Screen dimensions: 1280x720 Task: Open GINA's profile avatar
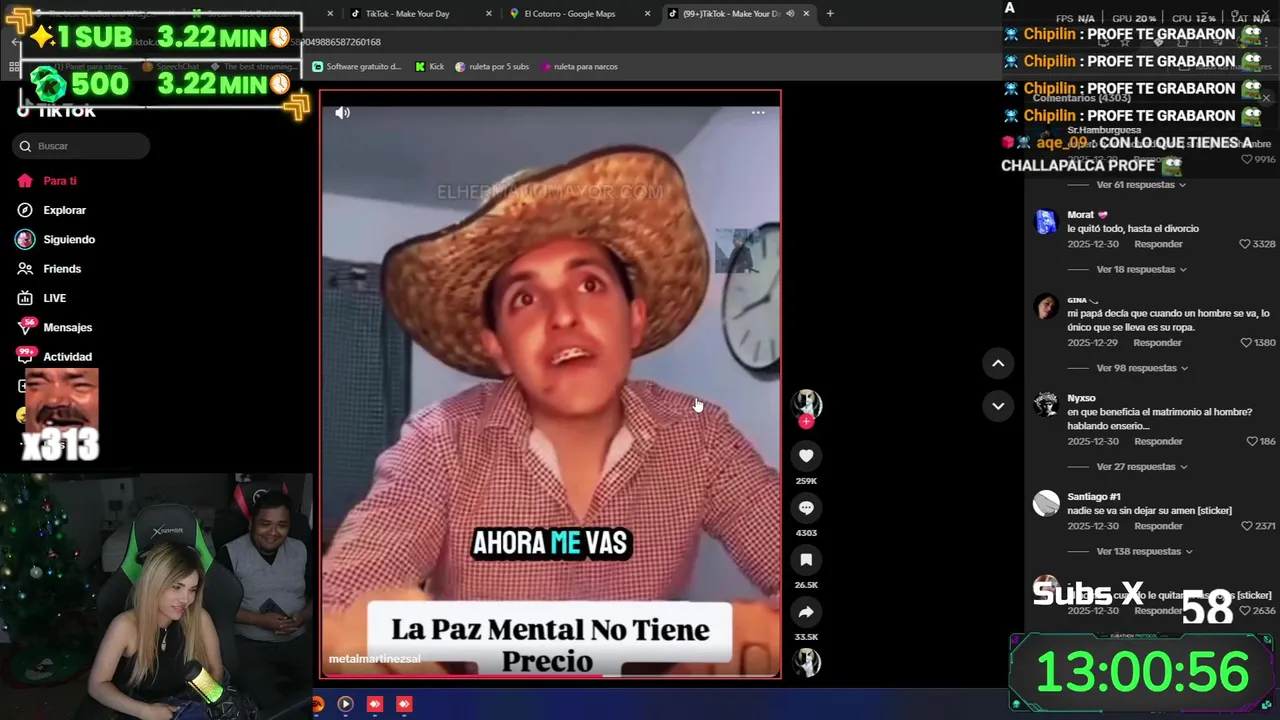[1046, 306]
